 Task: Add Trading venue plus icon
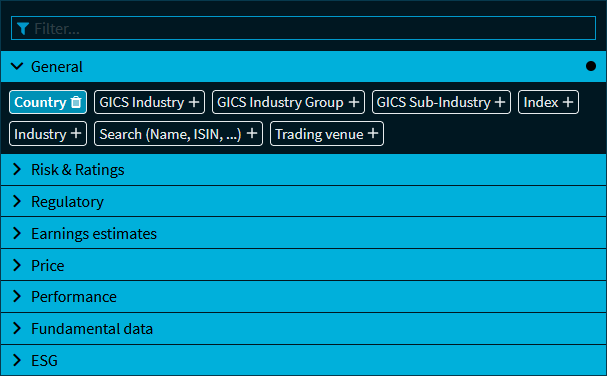(373, 134)
